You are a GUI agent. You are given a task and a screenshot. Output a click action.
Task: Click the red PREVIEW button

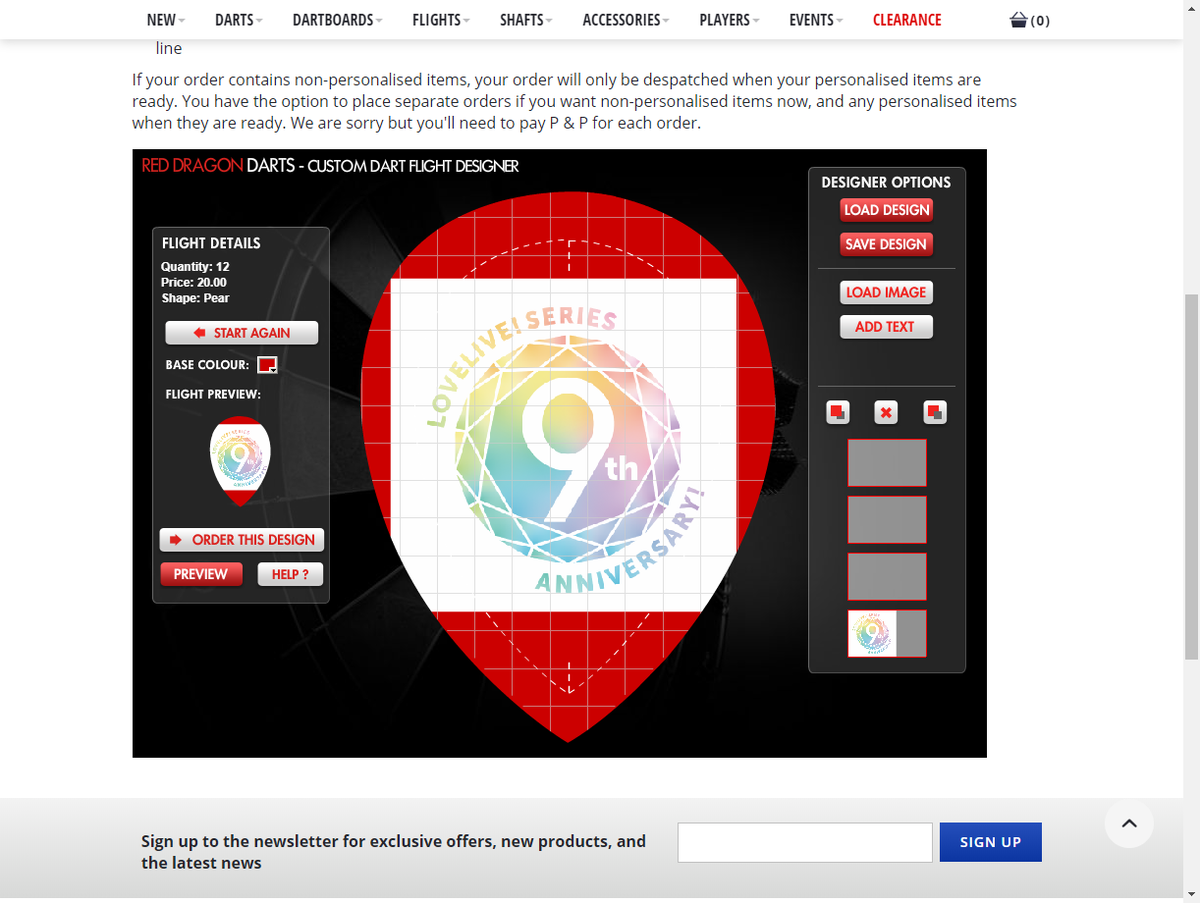coord(201,574)
